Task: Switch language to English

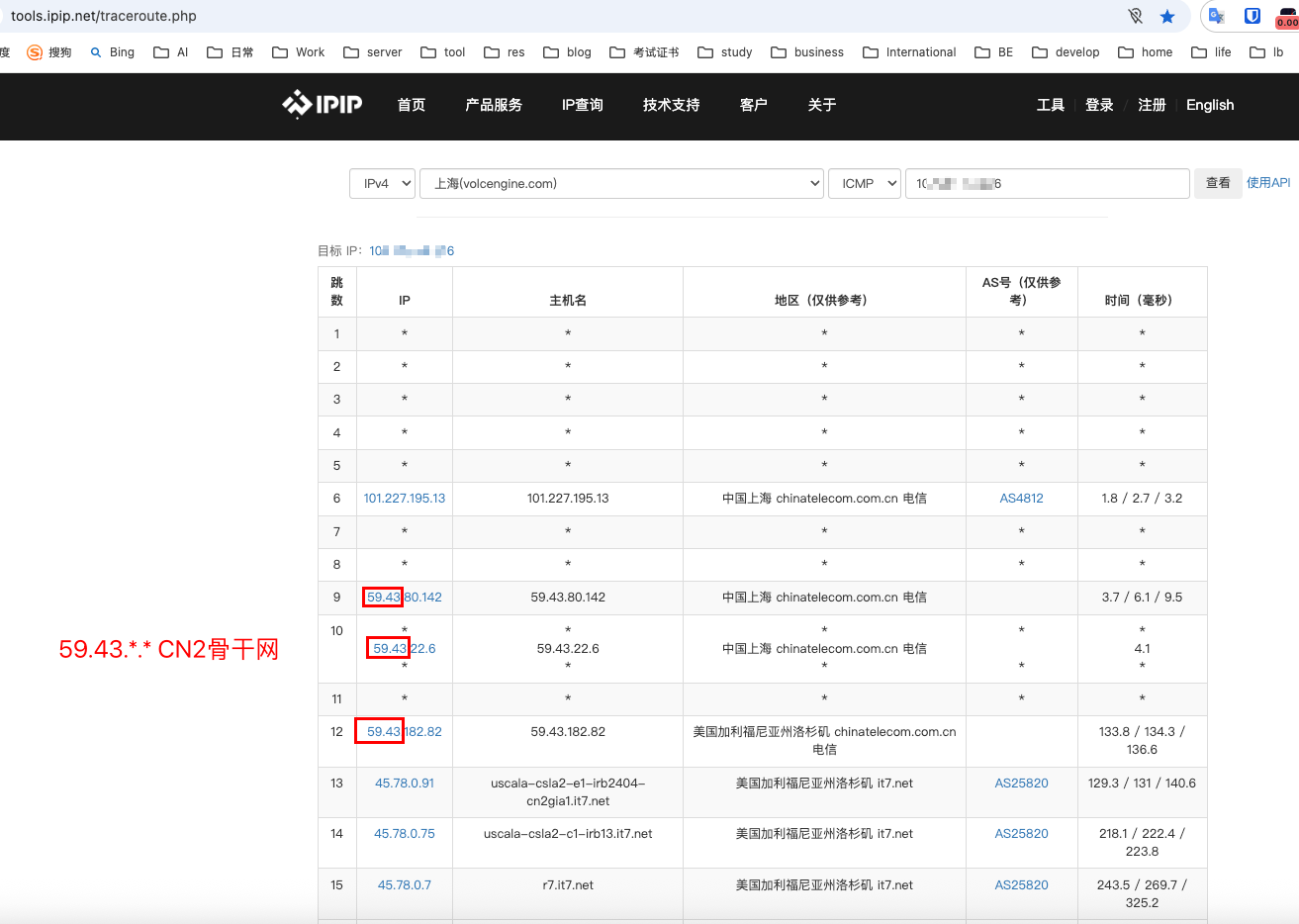Action: (x=1210, y=105)
